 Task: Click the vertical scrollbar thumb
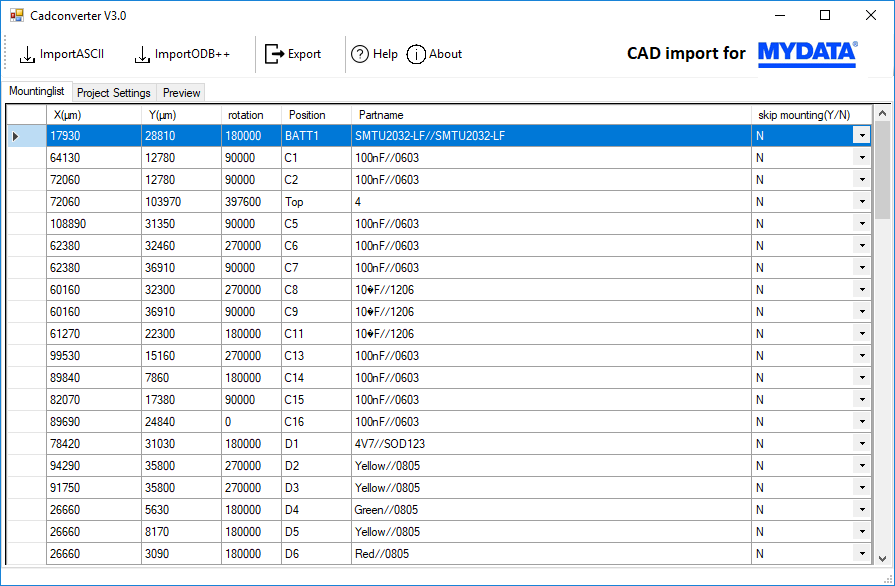[x=882, y=170]
